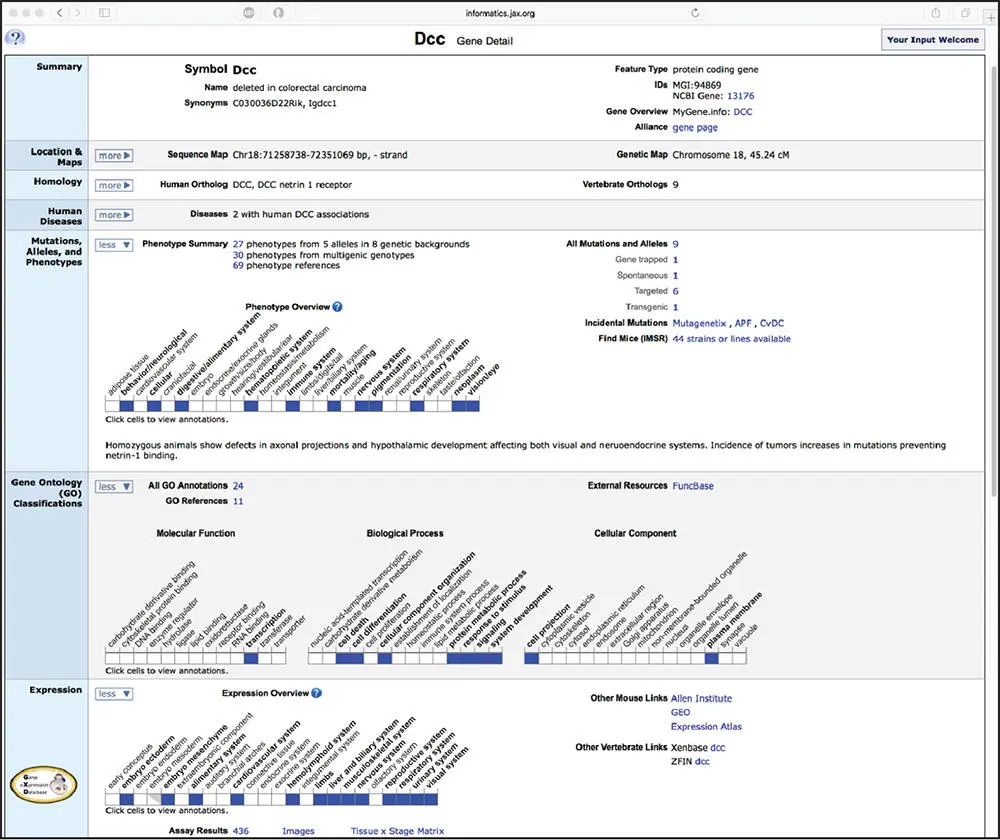
Task: Open Xenbase dcc link
Action: pos(717,748)
